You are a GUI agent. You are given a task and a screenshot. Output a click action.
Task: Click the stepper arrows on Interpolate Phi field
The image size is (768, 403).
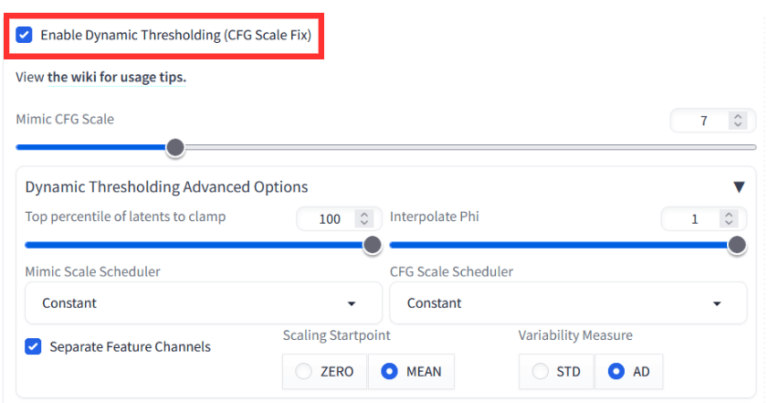click(731, 218)
